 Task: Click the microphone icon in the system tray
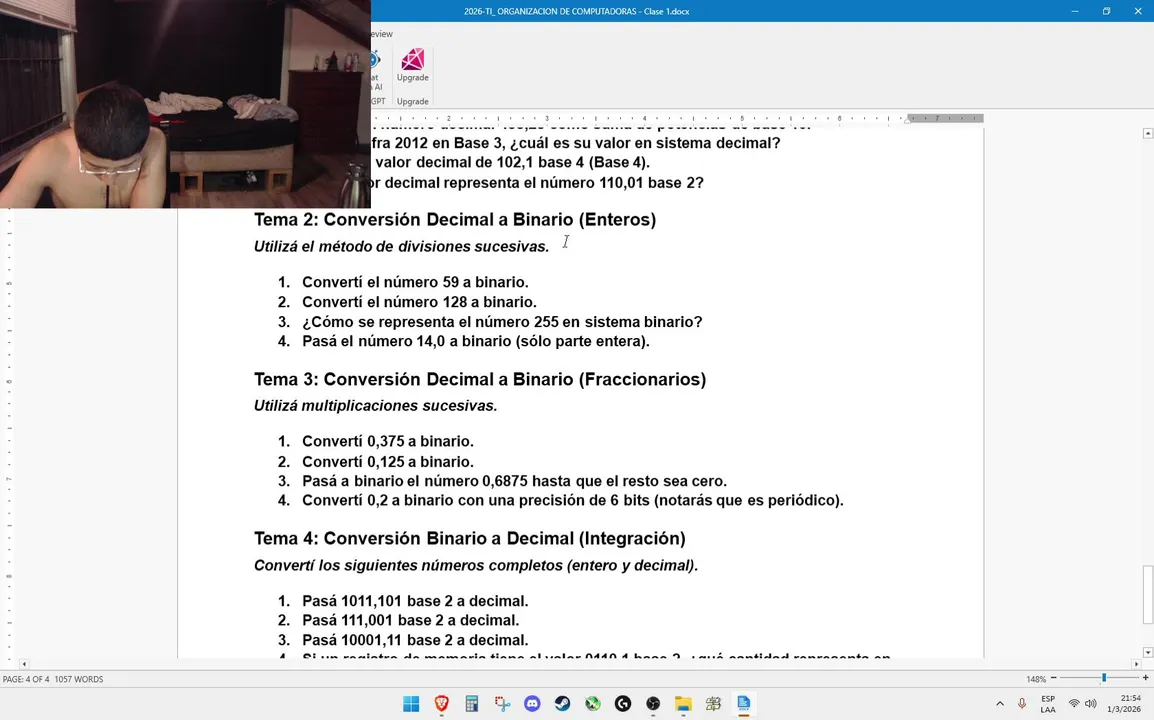pos(1022,704)
